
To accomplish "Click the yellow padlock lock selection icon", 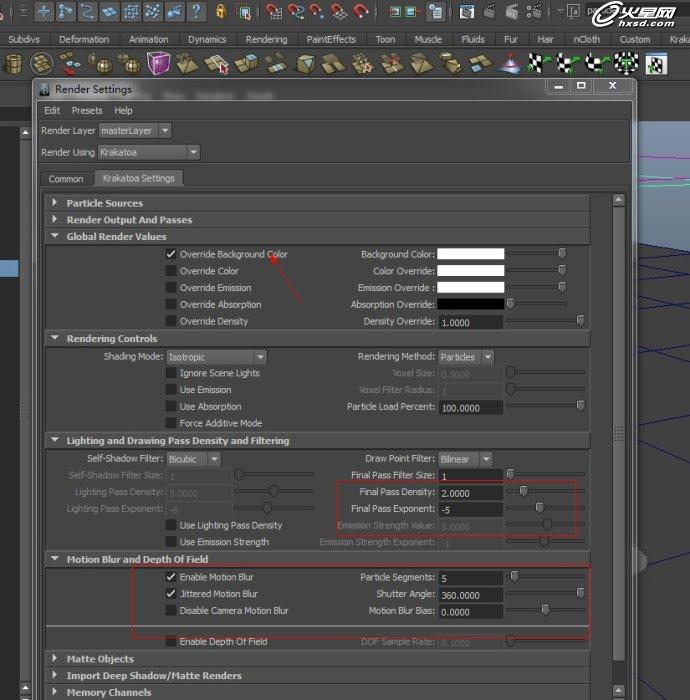I will point(222,12).
